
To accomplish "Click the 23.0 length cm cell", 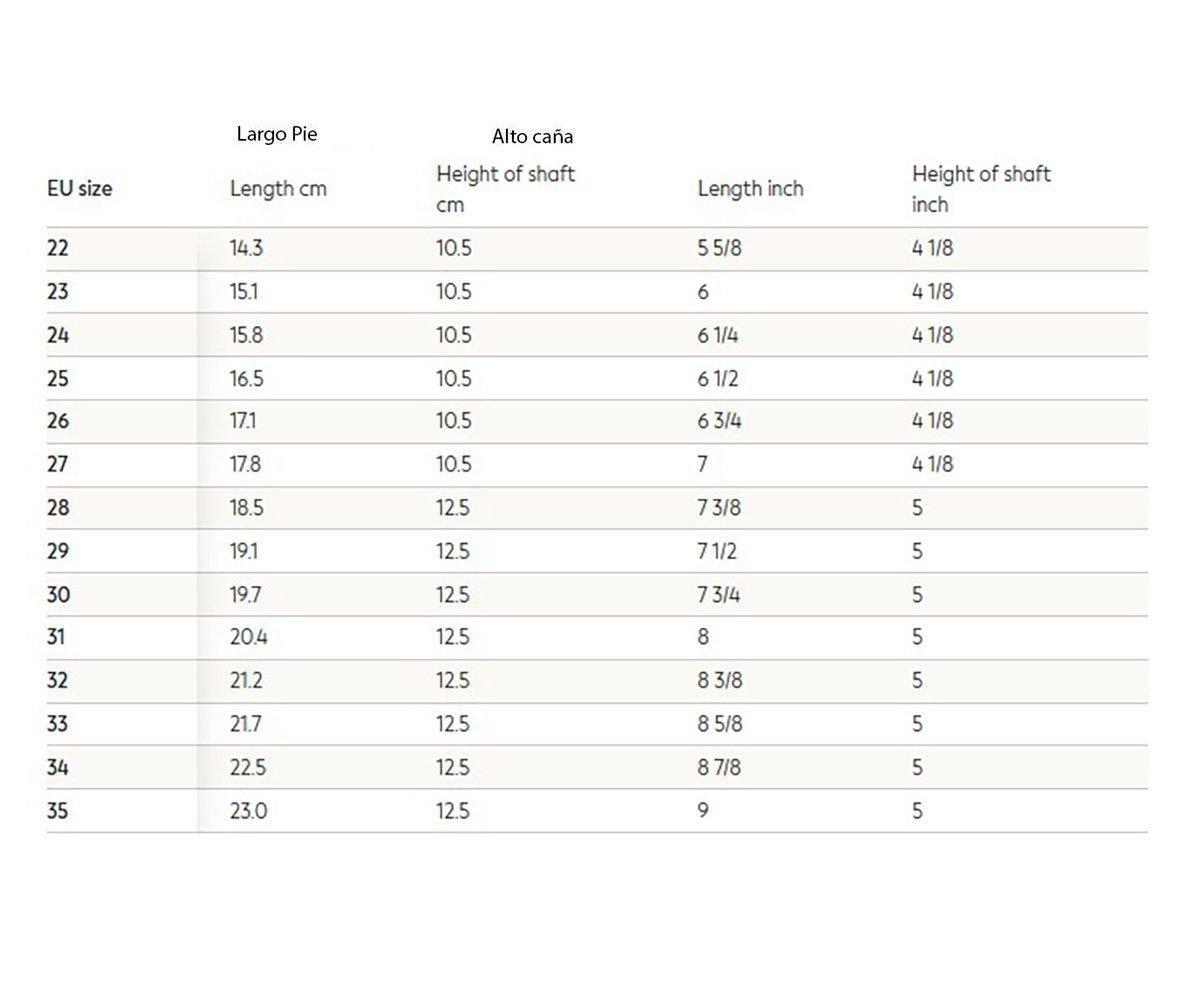I will [x=248, y=811].
